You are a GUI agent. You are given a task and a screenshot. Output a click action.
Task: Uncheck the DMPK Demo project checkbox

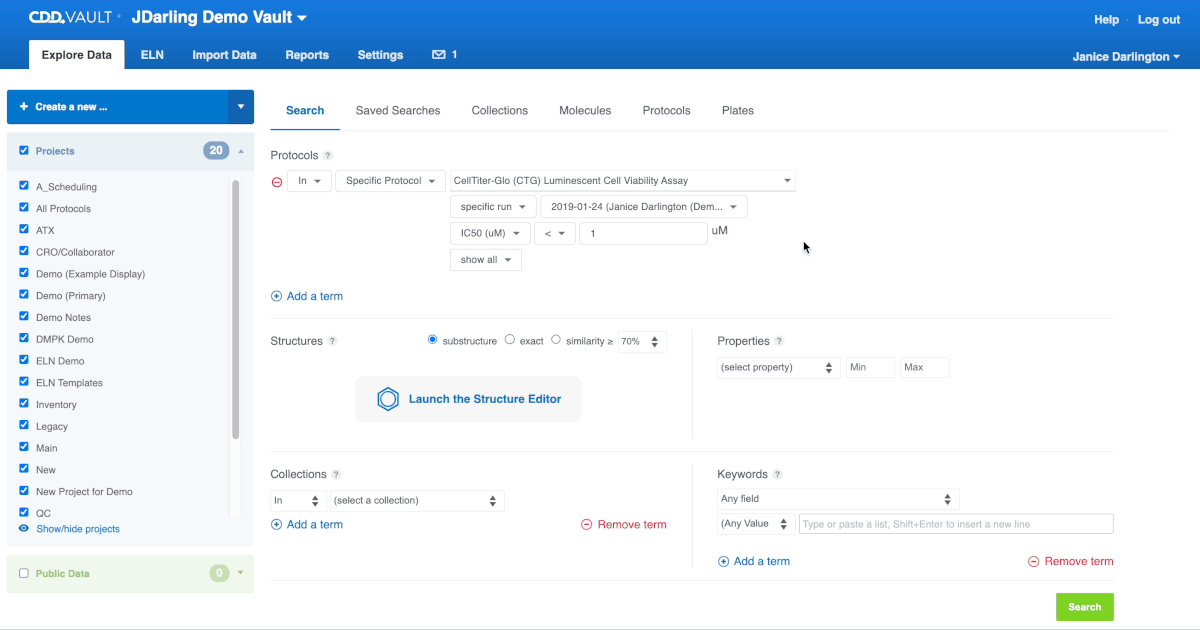(24, 339)
